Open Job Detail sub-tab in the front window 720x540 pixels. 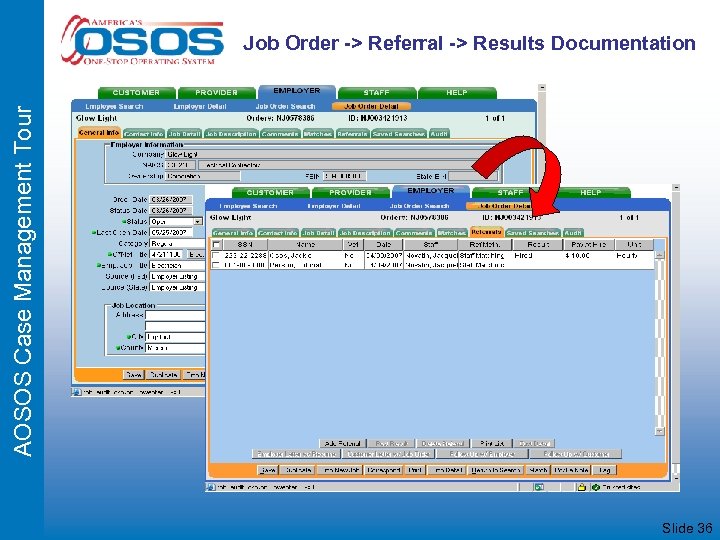(x=318, y=233)
